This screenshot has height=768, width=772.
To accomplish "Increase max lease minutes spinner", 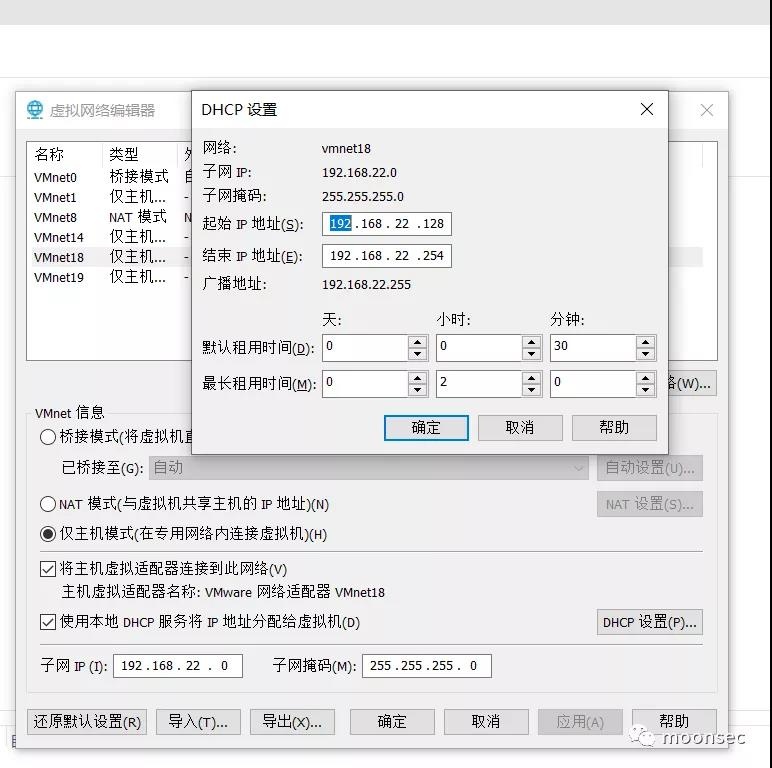I will (x=645, y=378).
